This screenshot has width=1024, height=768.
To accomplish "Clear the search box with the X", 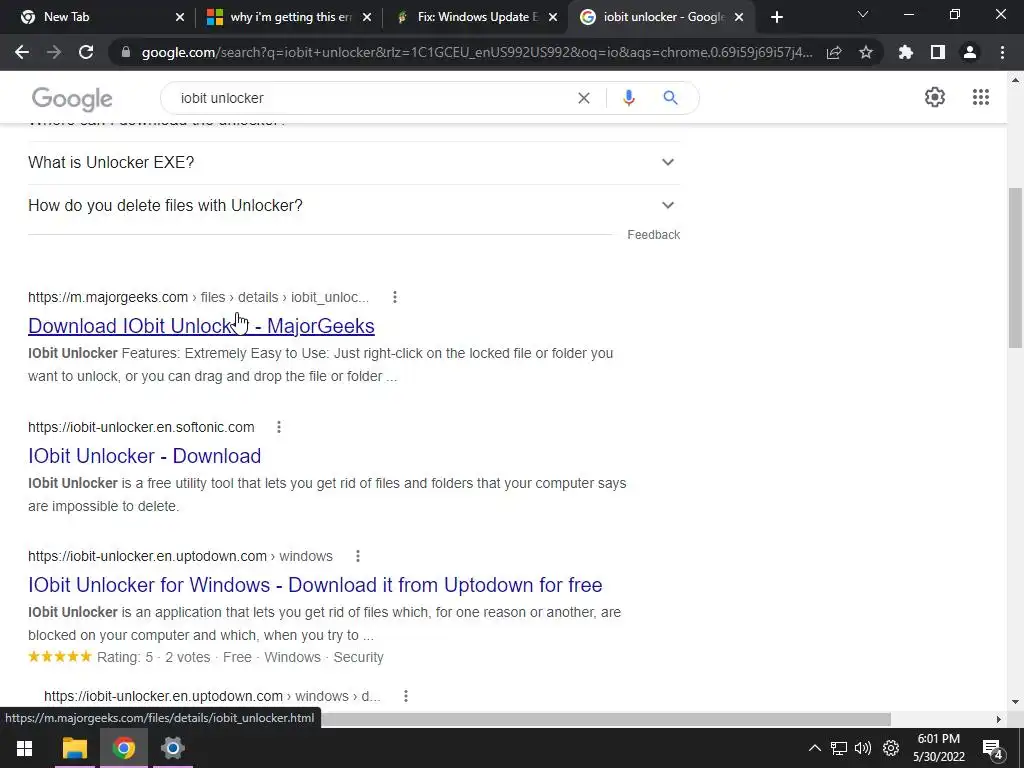I will point(584,98).
